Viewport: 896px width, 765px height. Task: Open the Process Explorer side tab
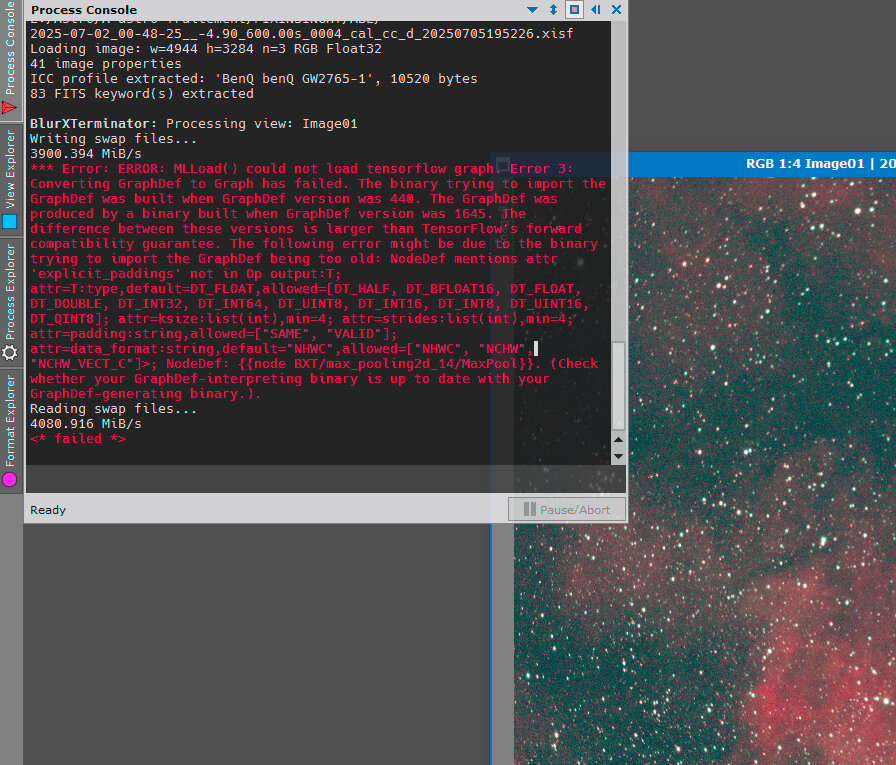point(10,302)
